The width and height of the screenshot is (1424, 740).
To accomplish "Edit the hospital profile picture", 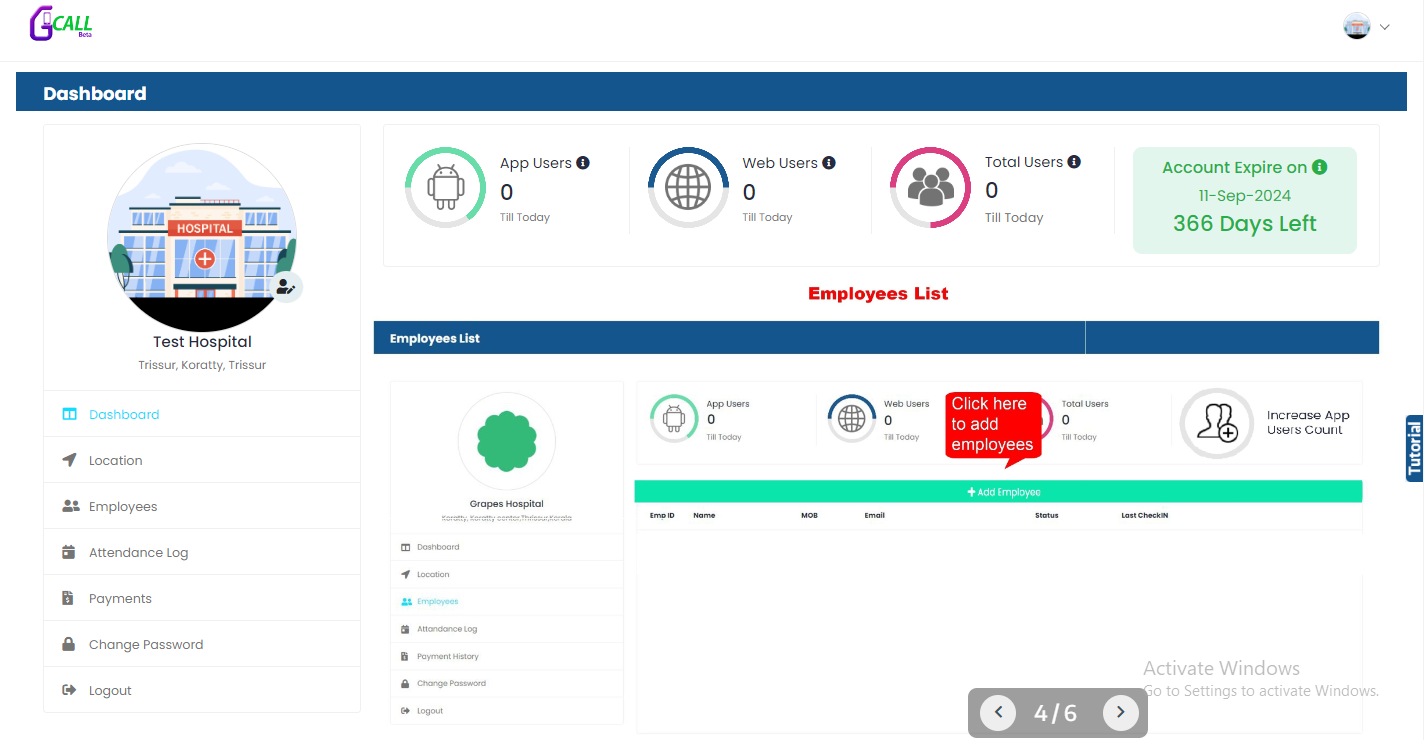I will coord(286,287).
